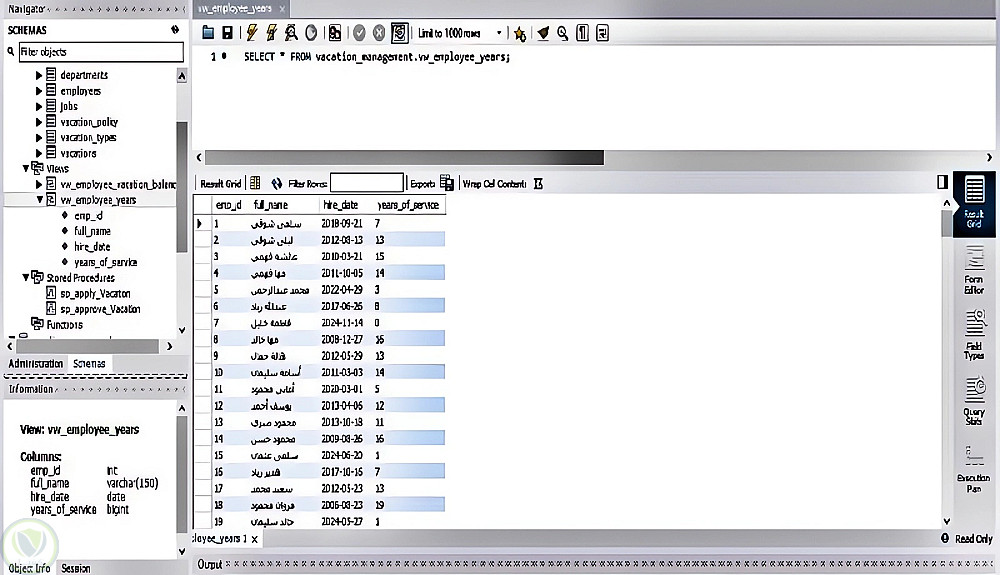Image resolution: width=1000 pixels, height=575 pixels.
Task: Open Result Grid side panel button
Action: pyautogui.click(x=974, y=204)
